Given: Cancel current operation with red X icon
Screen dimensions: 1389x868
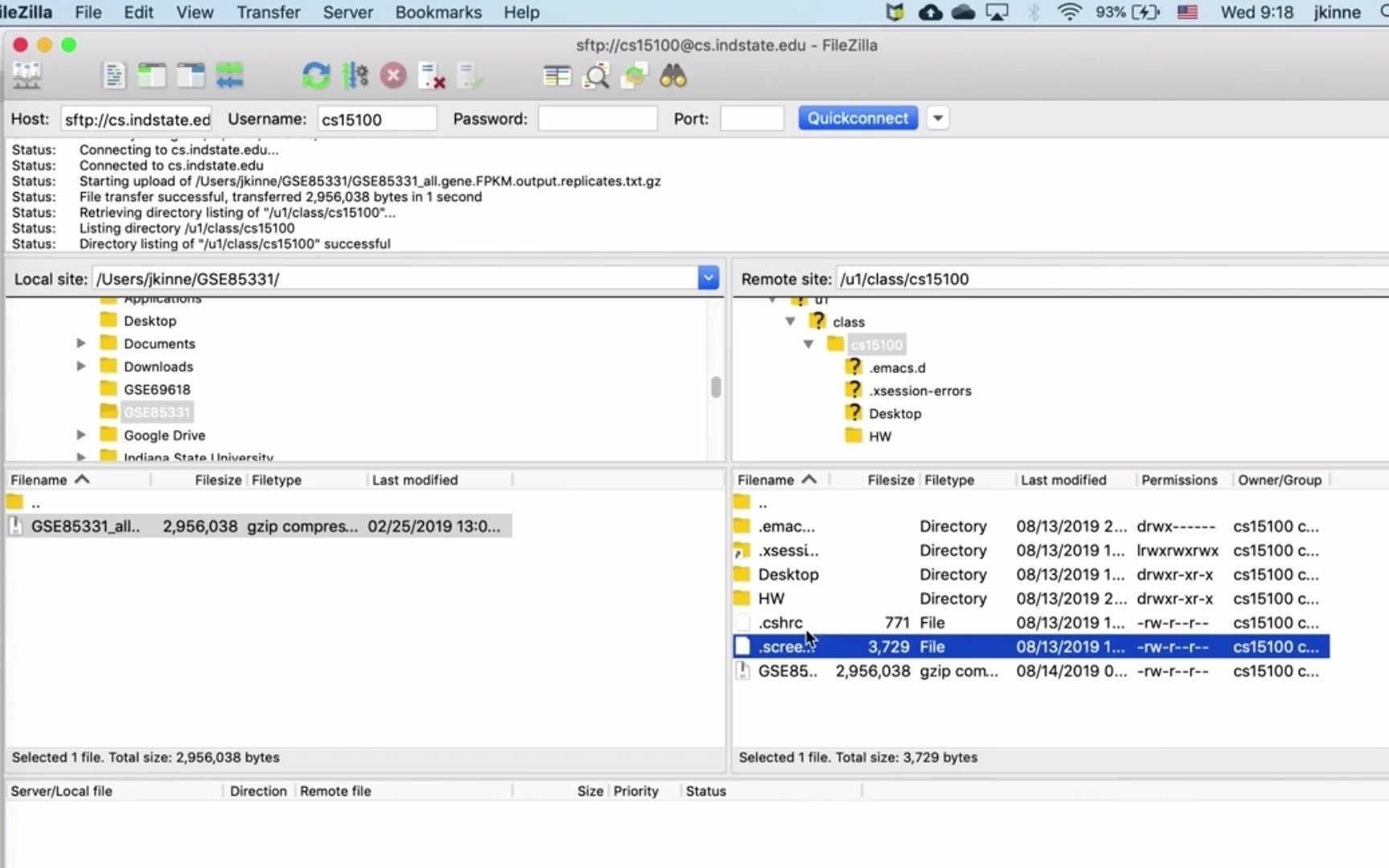Looking at the screenshot, I should click(393, 76).
